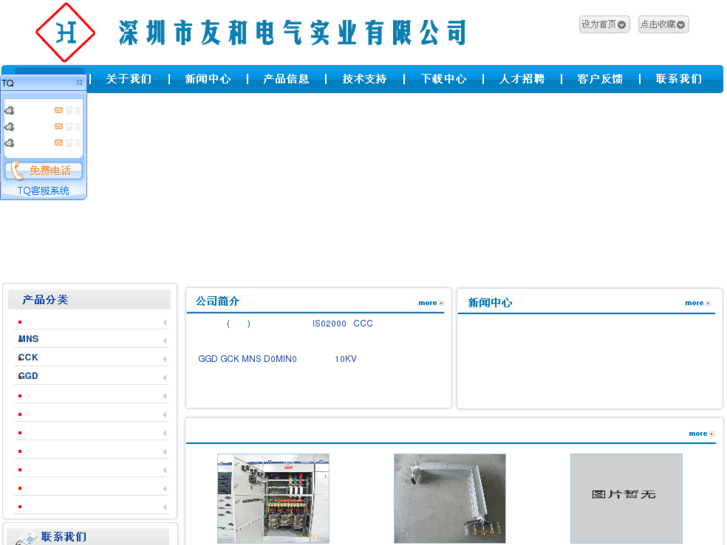Click the topmost agent avatar in TQ panel

[9, 110]
